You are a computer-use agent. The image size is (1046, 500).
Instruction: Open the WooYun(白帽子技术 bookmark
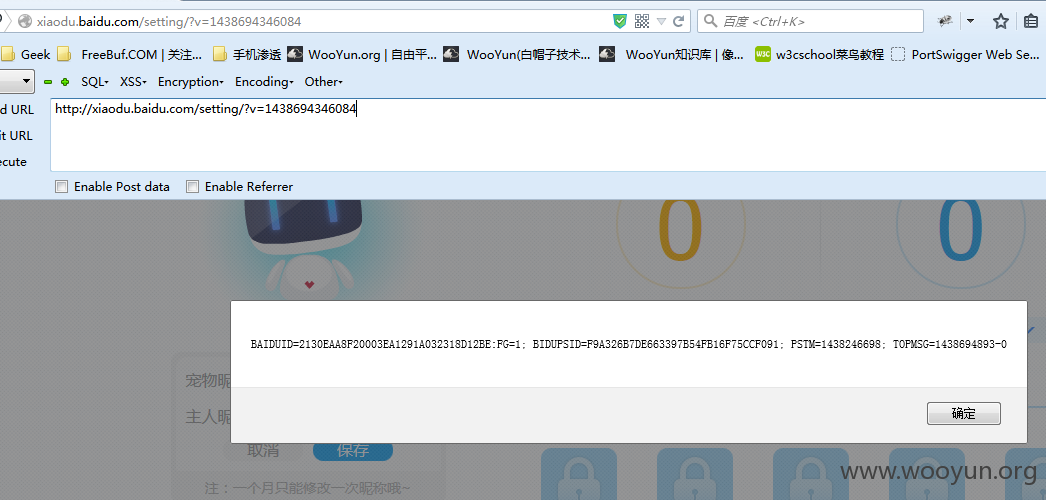pyautogui.click(x=518, y=55)
